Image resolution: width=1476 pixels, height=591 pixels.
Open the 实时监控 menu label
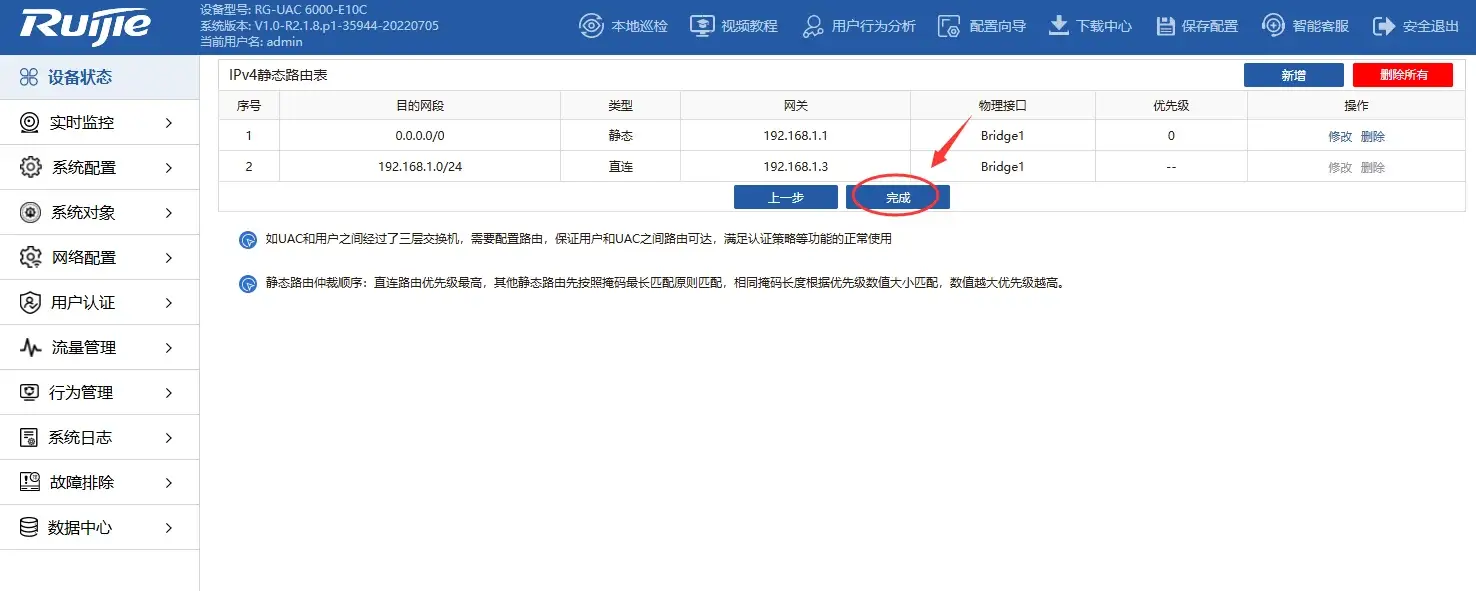[82, 122]
